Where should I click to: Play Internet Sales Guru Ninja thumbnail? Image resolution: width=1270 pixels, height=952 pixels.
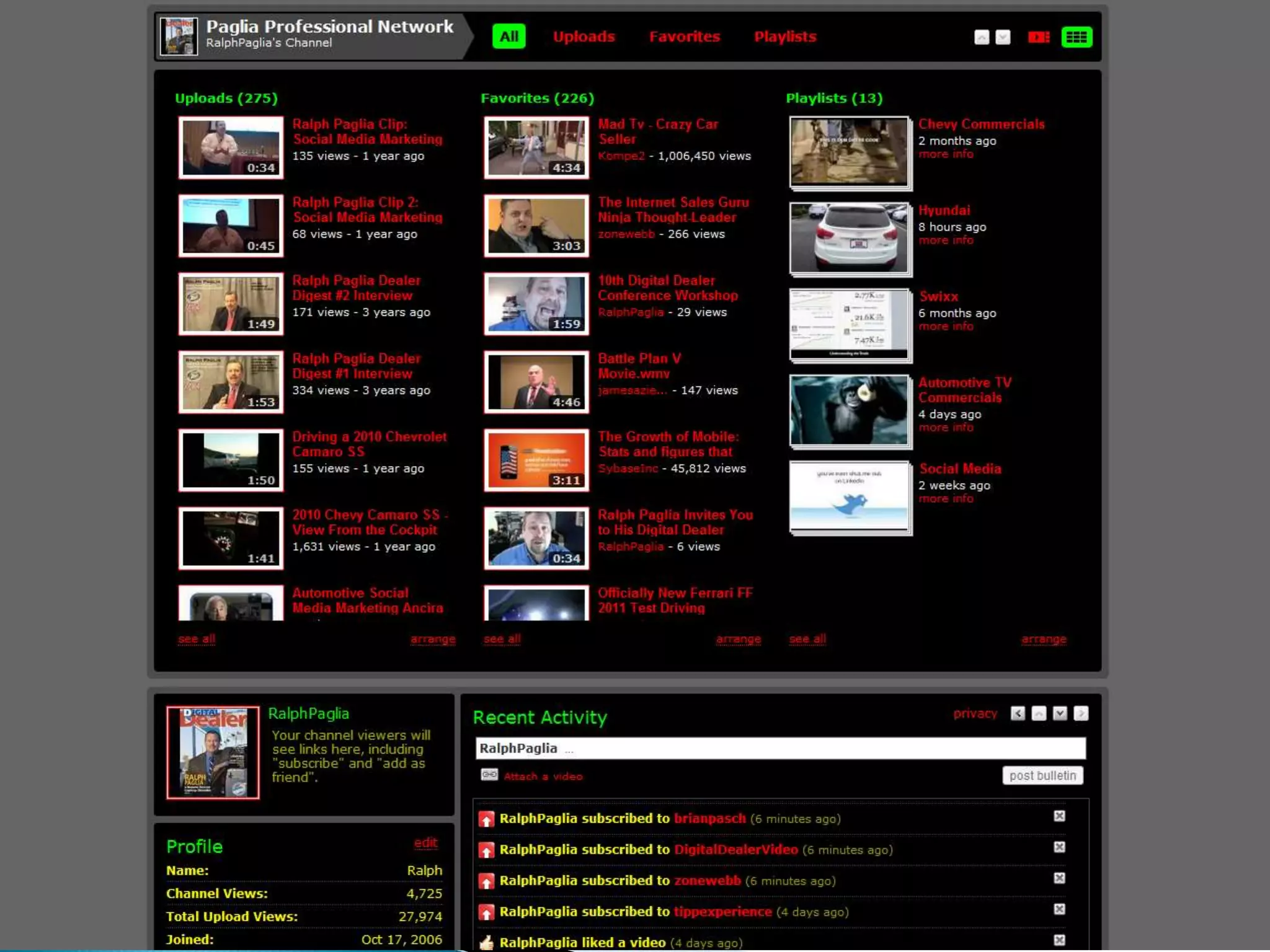click(536, 226)
